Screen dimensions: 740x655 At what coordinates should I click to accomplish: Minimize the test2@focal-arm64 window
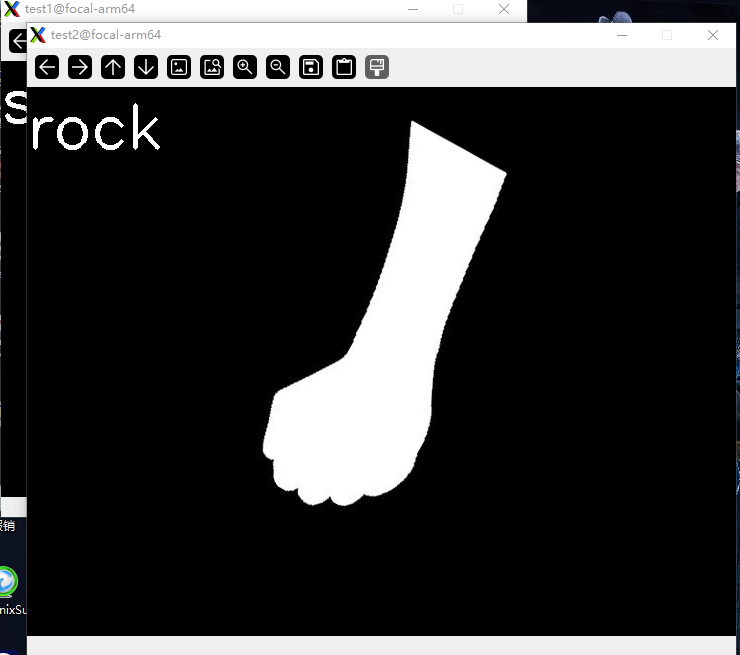[622, 35]
